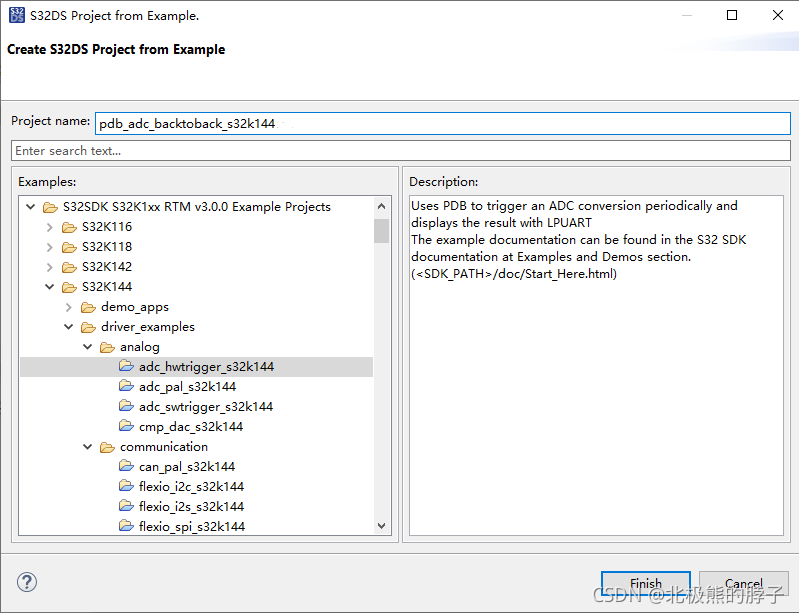The height and width of the screenshot is (613, 799).
Task: Click the S32K144 folder icon
Action: [x=69, y=287]
